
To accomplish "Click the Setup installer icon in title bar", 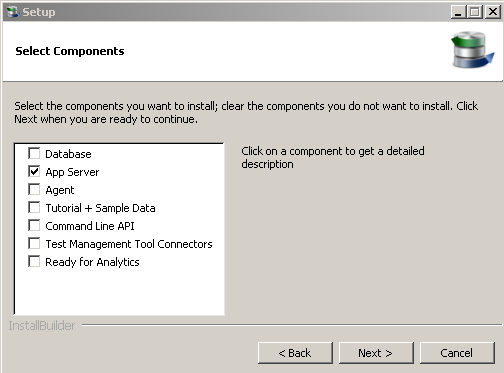I will tap(13, 12).
